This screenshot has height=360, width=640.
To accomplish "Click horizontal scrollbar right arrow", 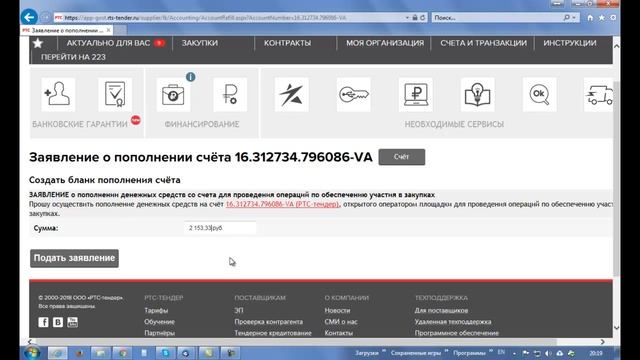I will pos(602,342).
